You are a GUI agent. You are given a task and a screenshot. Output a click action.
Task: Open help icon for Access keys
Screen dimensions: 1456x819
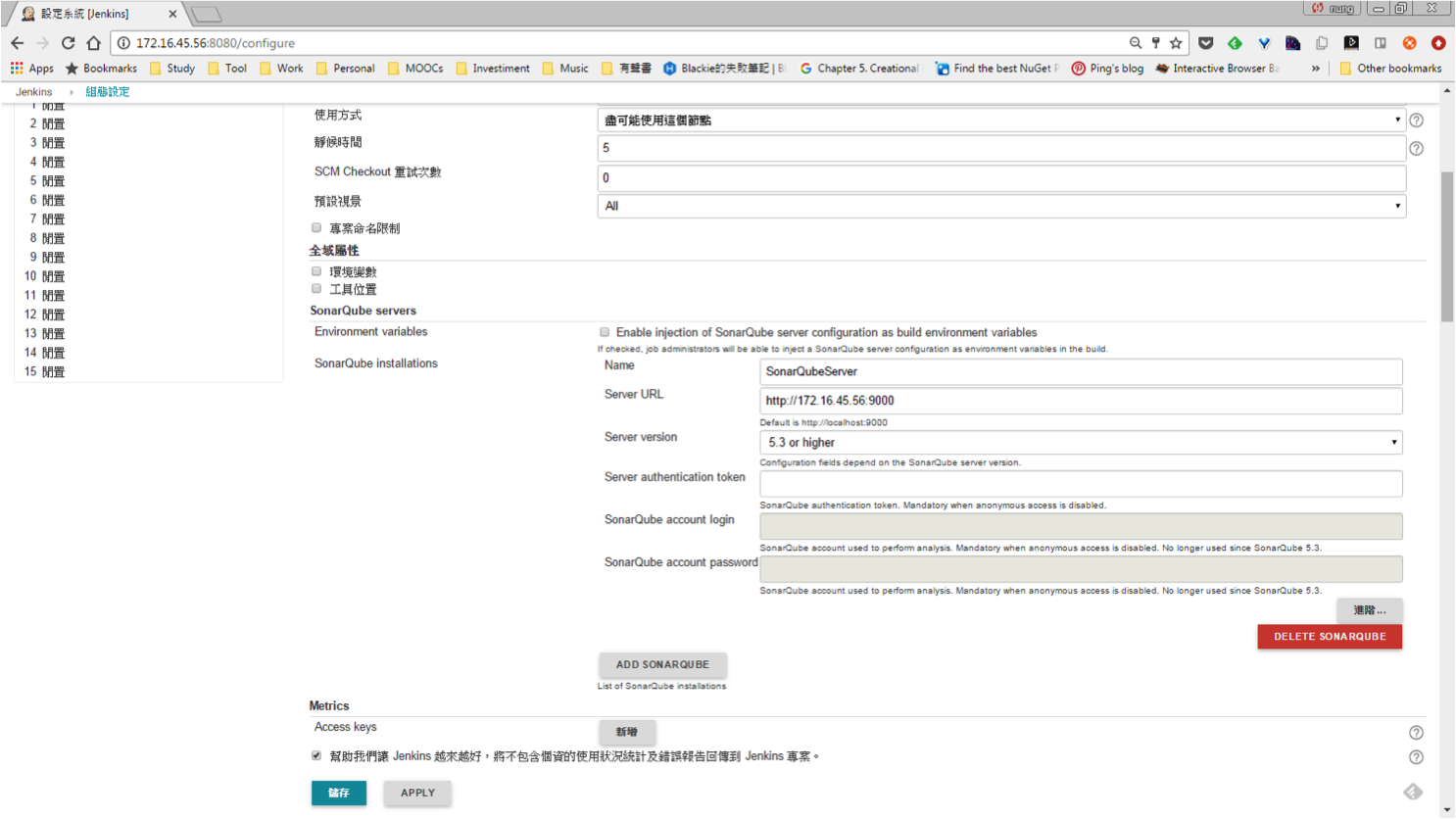pyautogui.click(x=1416, y=733)
